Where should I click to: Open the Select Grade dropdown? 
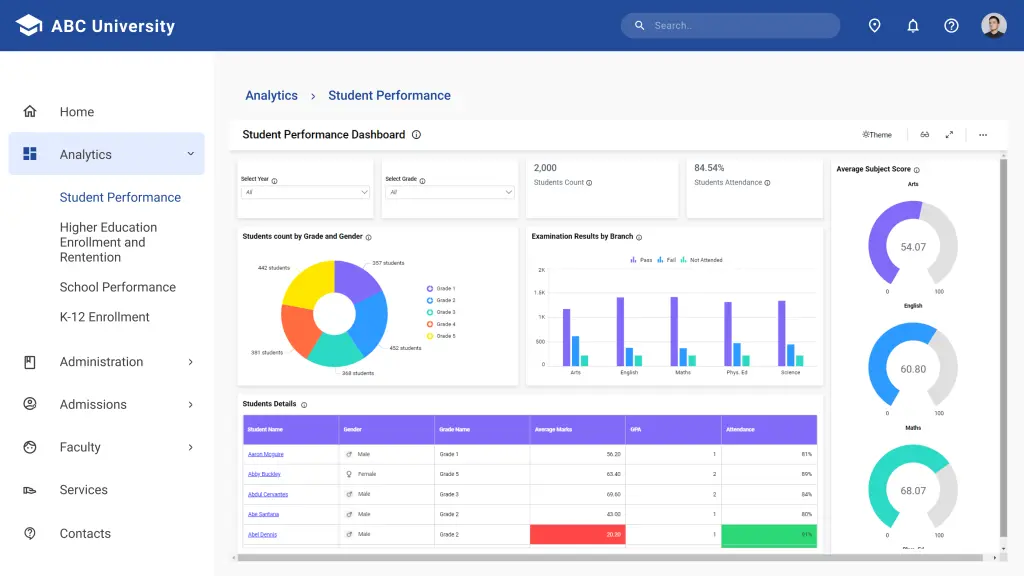(449, 192)
